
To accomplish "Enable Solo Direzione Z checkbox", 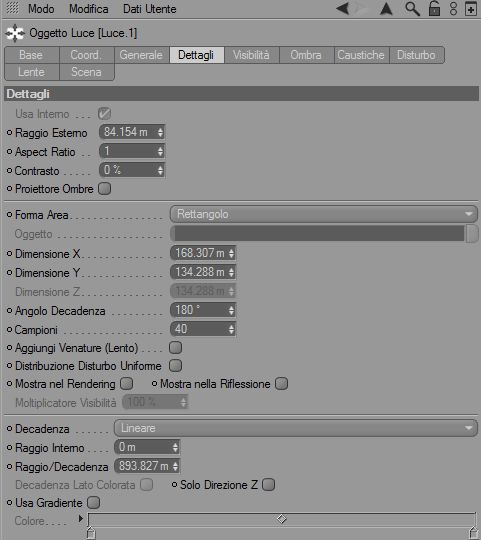I will (x=268, y=485).
